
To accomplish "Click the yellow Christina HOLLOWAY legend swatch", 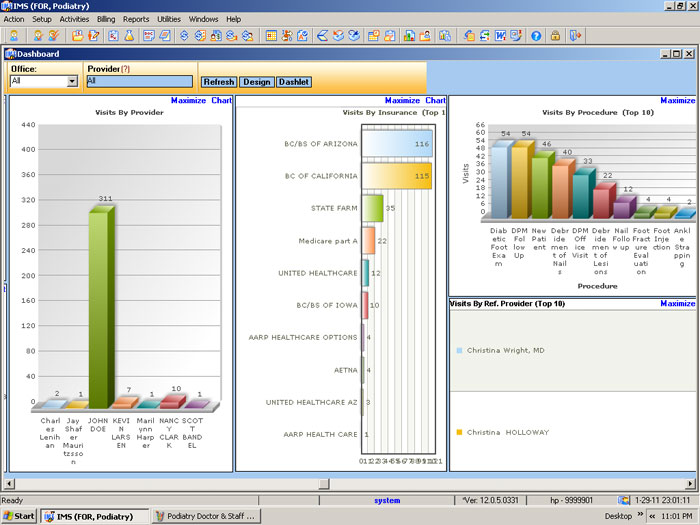I will (459, 432).
